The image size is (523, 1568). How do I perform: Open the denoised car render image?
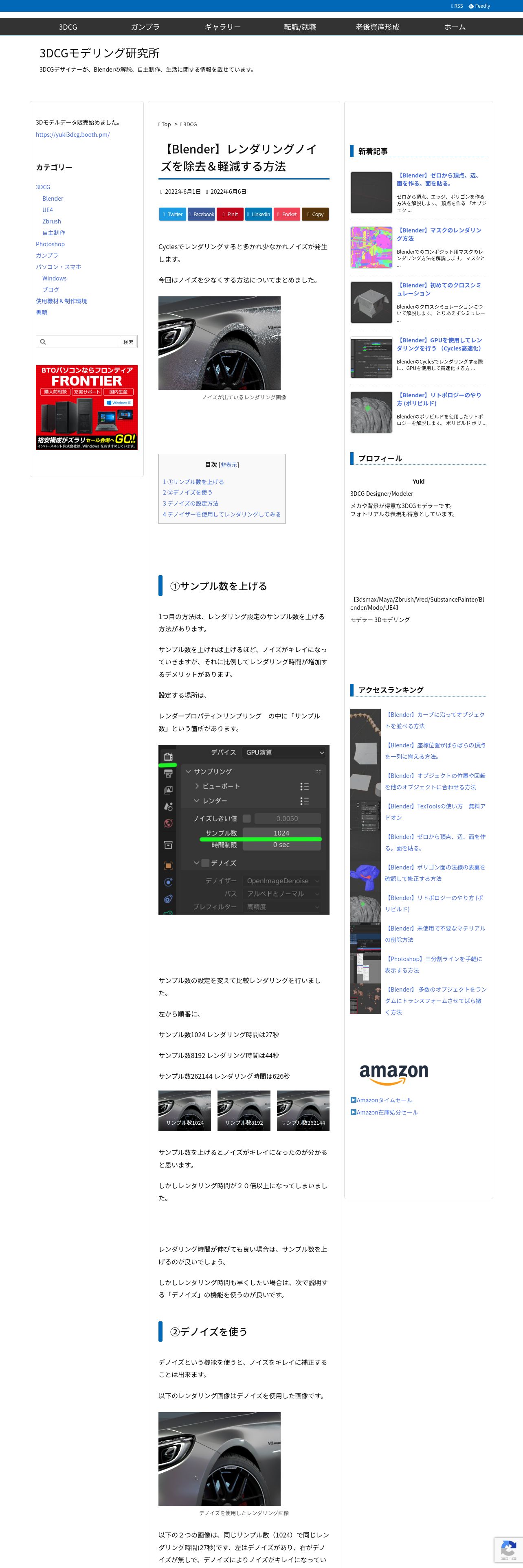(219, 1459)
